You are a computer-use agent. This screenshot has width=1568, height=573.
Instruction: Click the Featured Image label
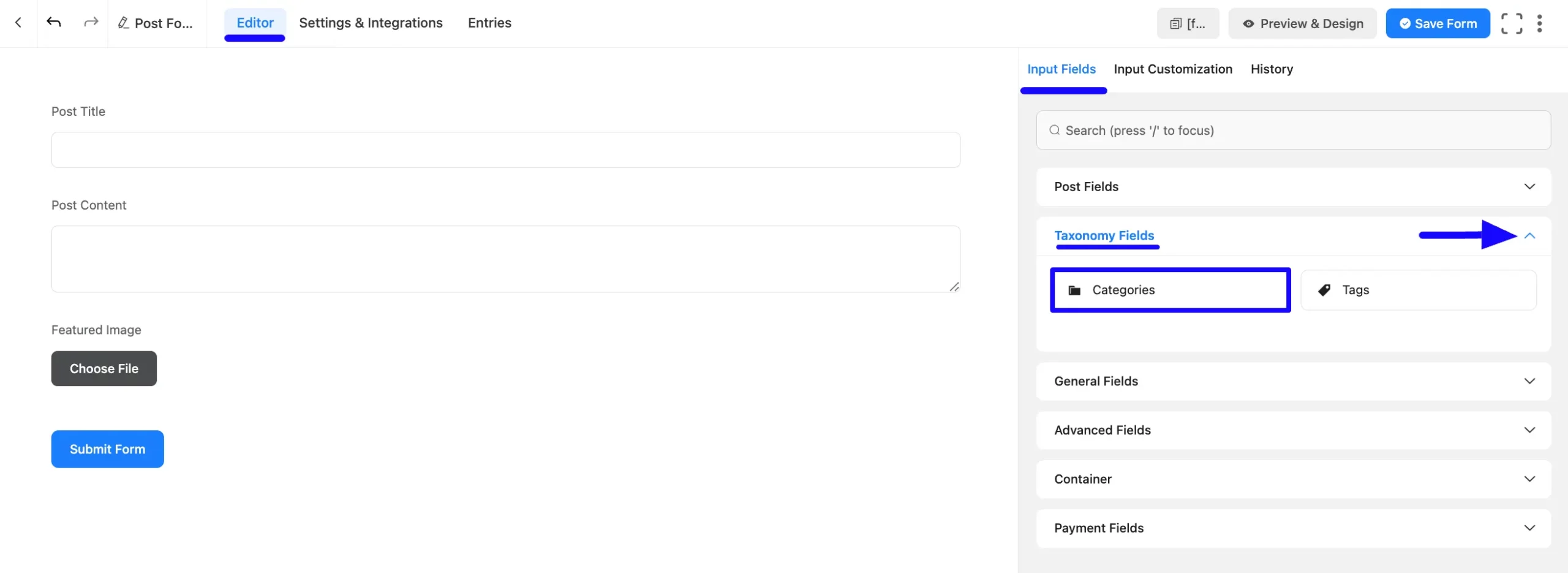click(x=96, y=330)
